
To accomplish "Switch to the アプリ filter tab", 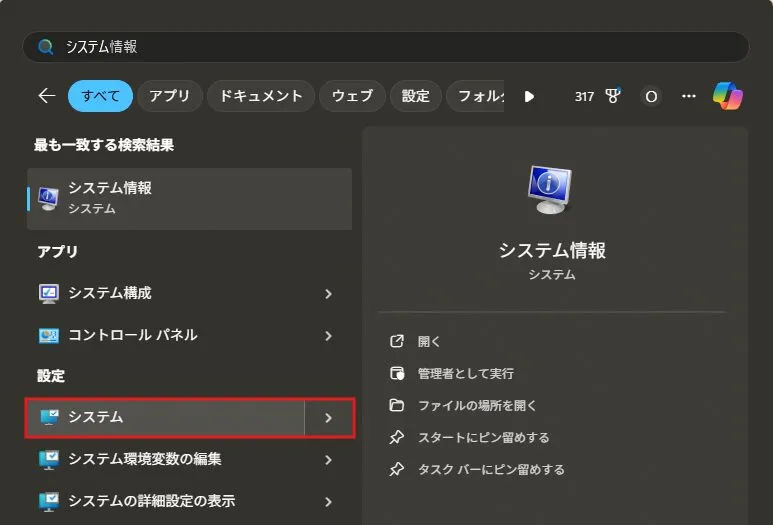I will click(170, 96).
